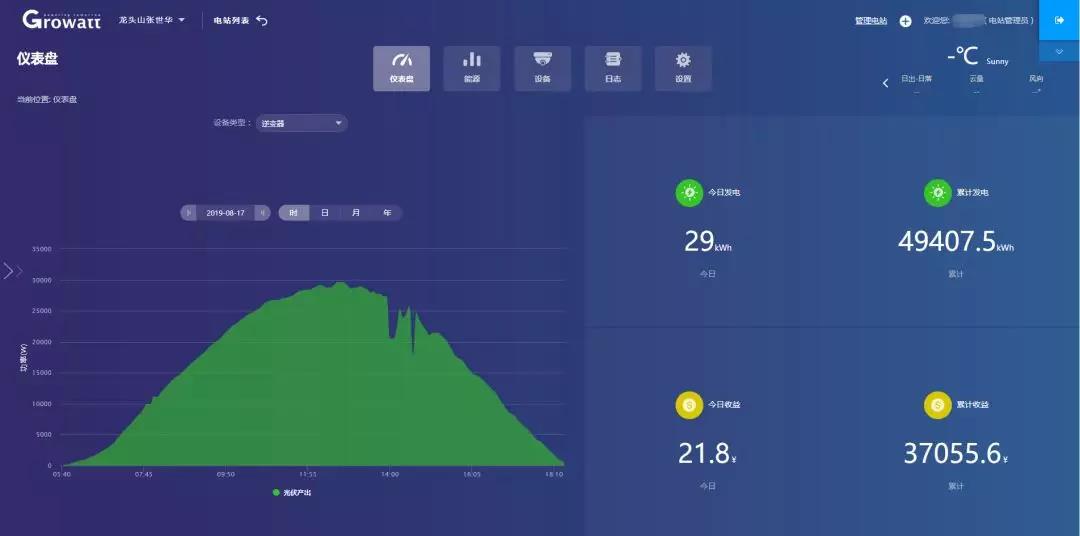
Task: Click the 电站列表 station list back link
Action: click(x=240, y=20)
